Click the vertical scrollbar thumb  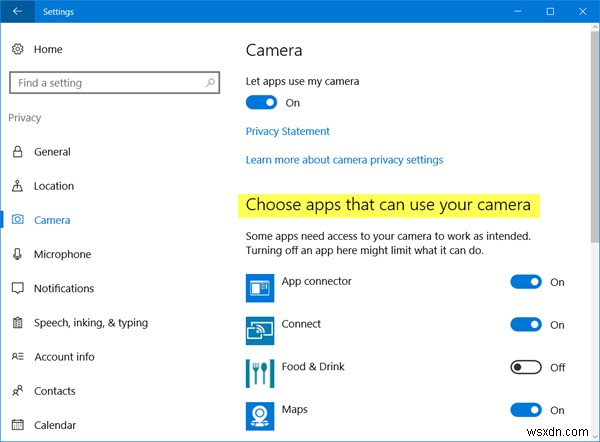tap(594, 136)
